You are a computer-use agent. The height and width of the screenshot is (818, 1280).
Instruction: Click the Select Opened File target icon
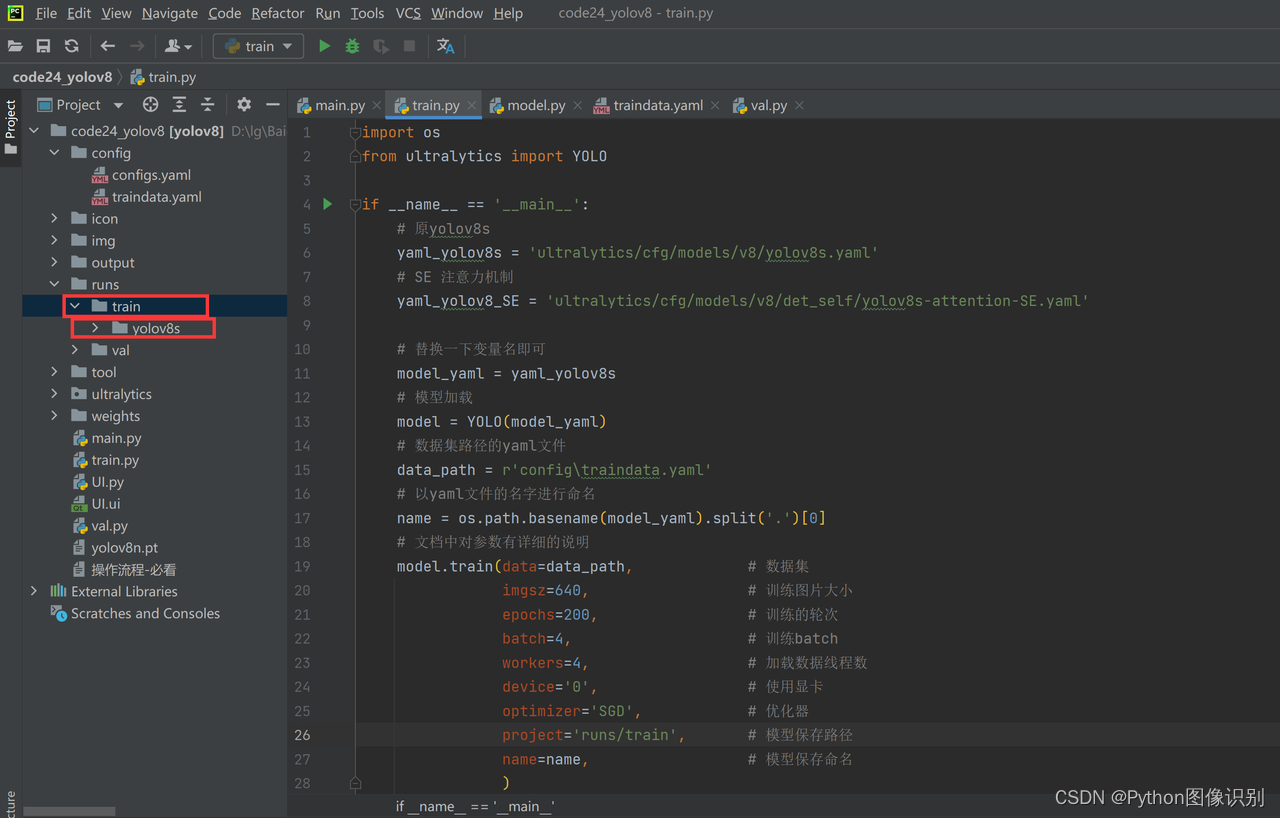coord(150,104)
